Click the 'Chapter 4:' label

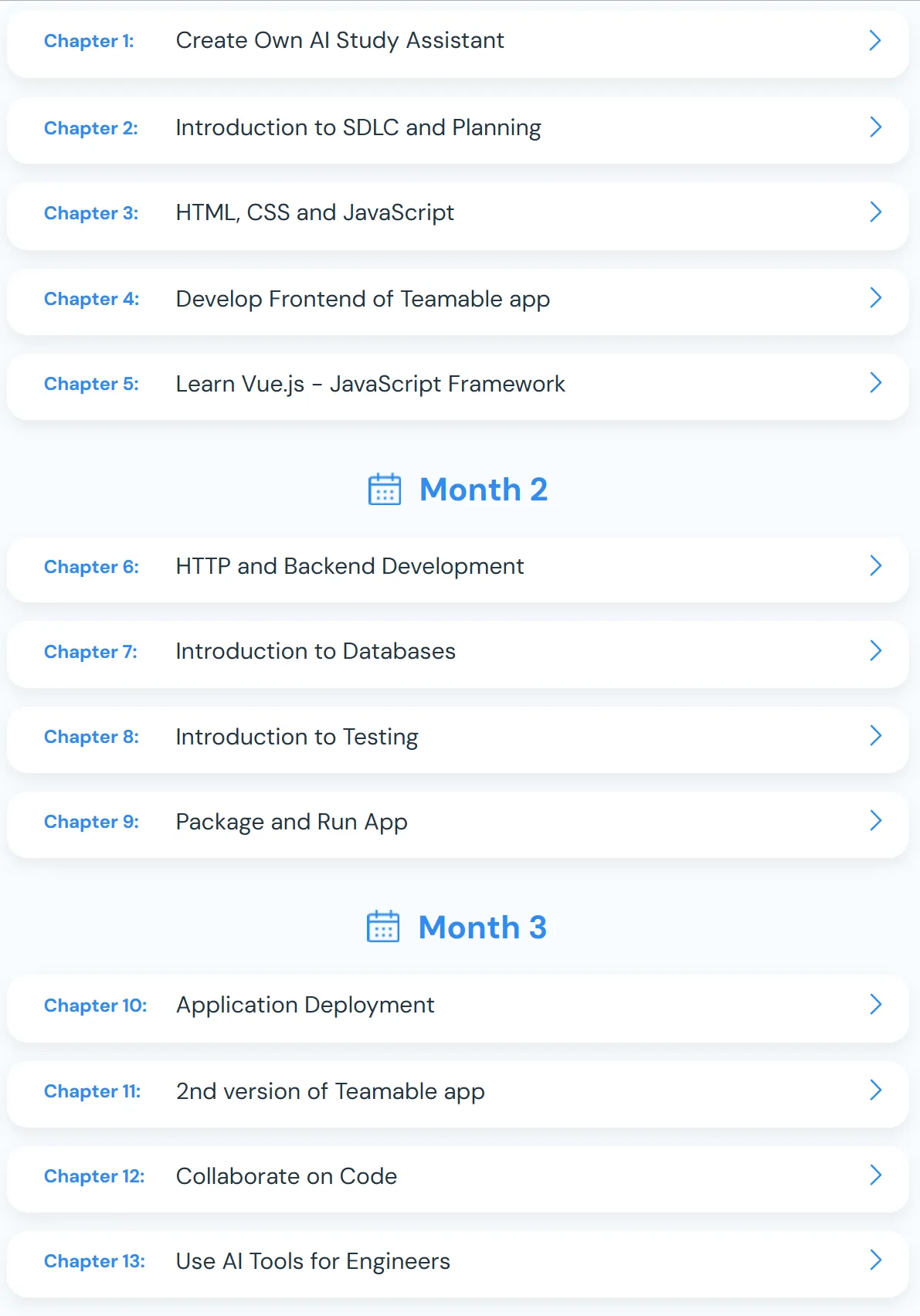[x=92, y=299]
